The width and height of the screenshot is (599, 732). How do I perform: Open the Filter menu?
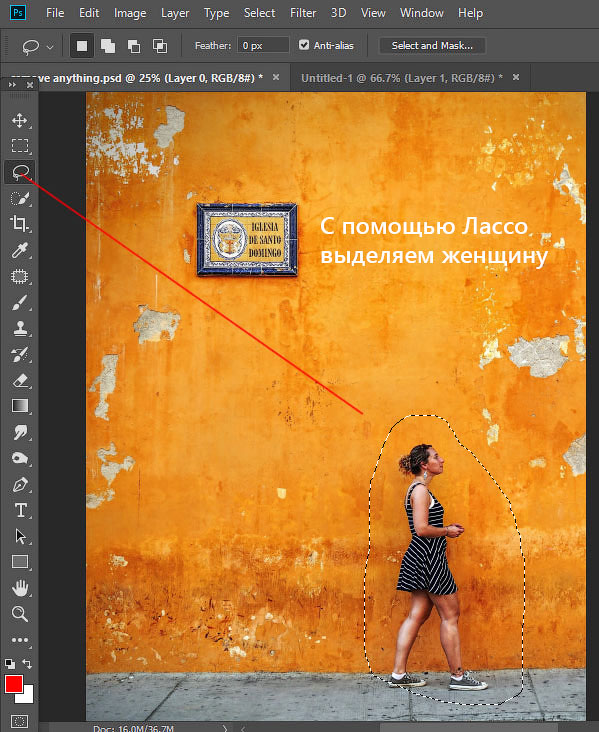point(303,13)
